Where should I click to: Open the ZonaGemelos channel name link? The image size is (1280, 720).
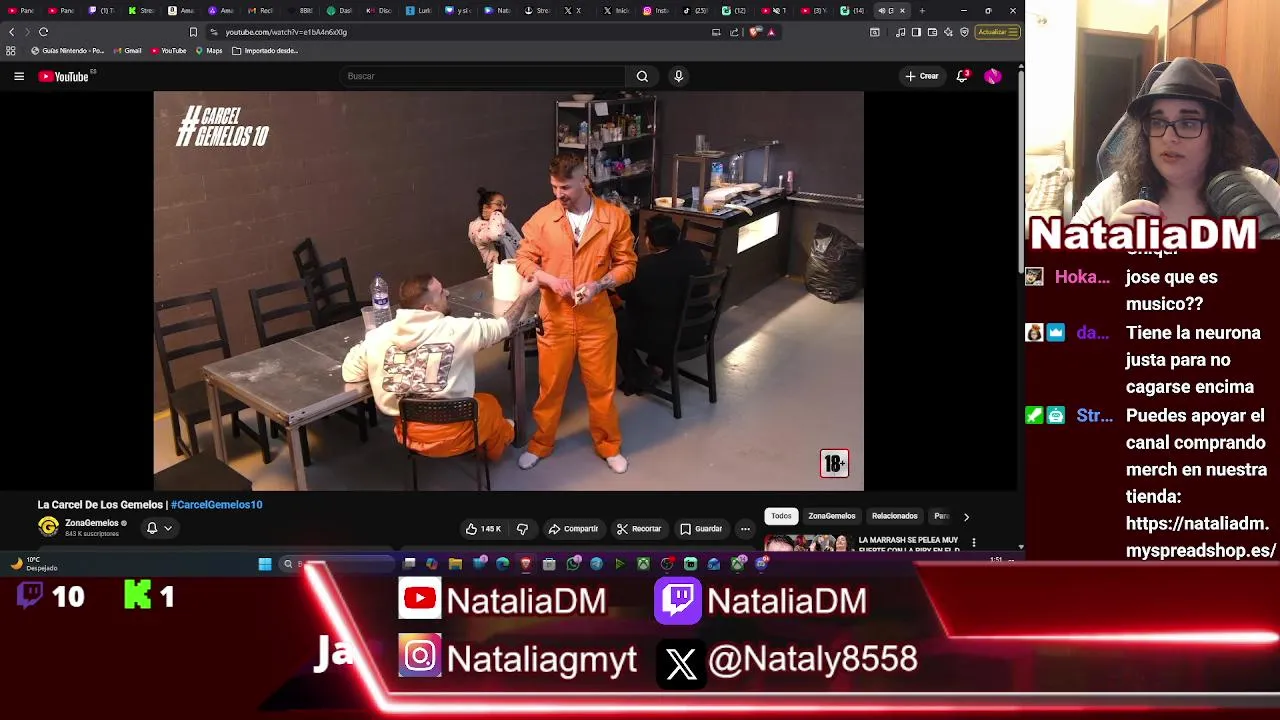pos(92,523)
